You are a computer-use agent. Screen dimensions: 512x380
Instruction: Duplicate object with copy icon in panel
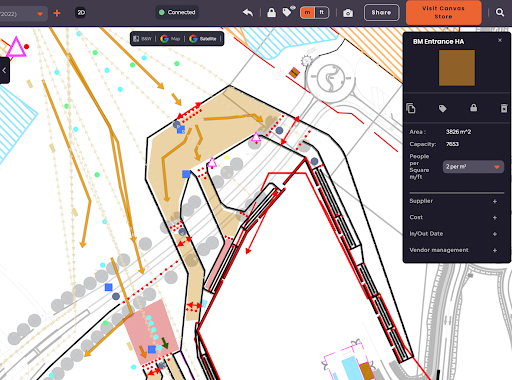pos(411,108)
